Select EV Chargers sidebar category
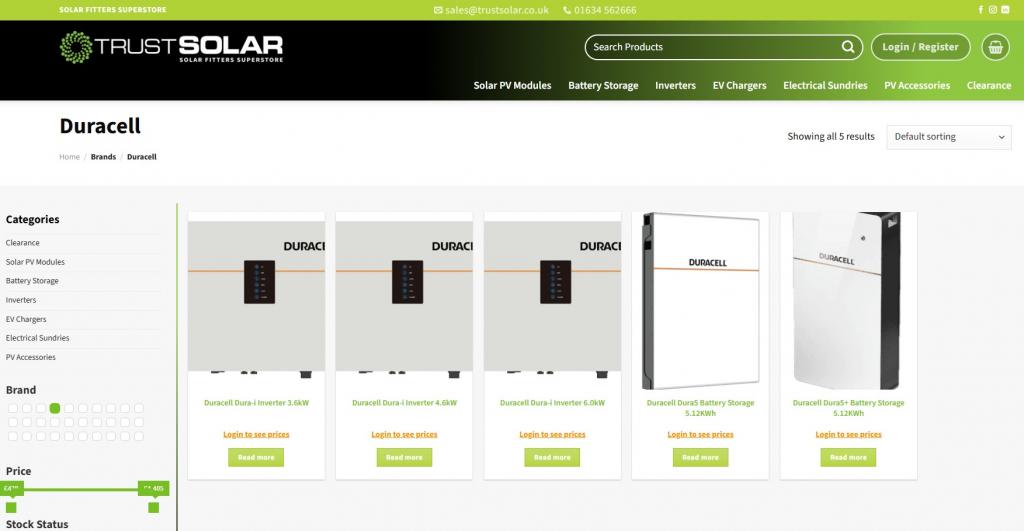Screen dimensions: 1024x531 click(x=26, y=319)
